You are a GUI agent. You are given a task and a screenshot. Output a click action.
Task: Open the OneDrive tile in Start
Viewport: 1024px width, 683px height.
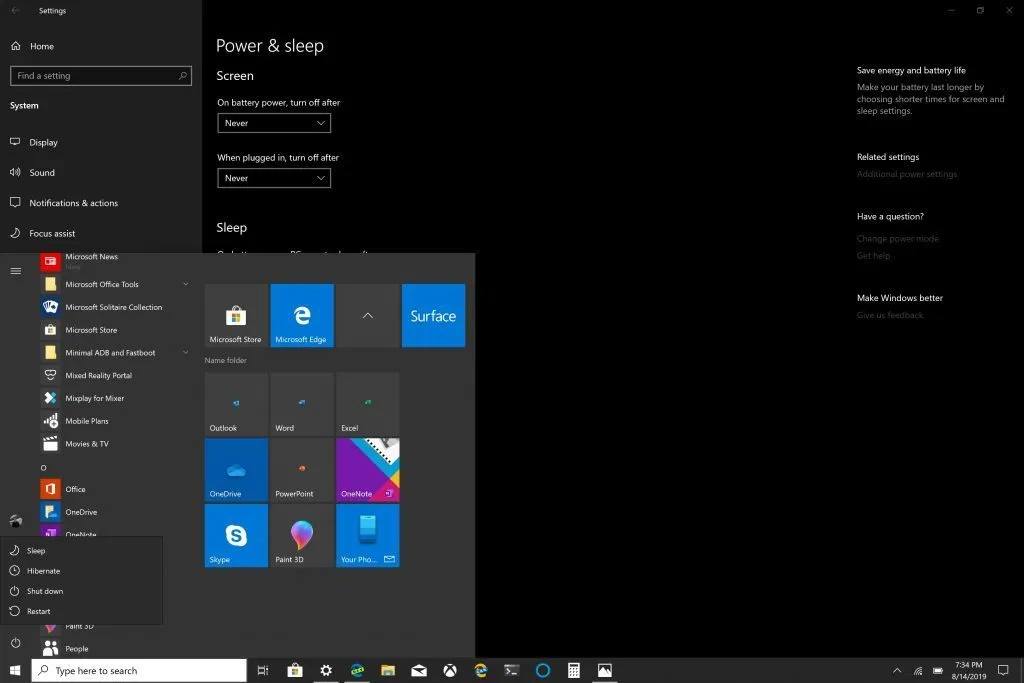coord(236,469)
